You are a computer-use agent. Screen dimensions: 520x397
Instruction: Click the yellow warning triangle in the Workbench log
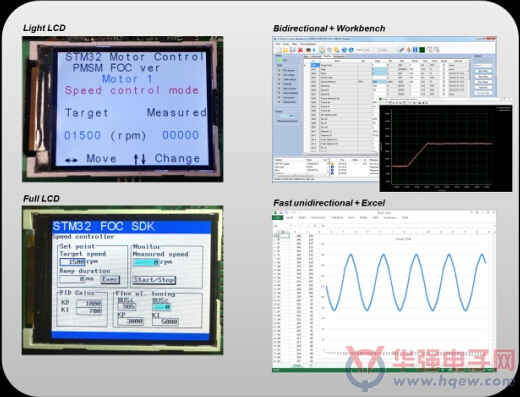coord(332,164)
